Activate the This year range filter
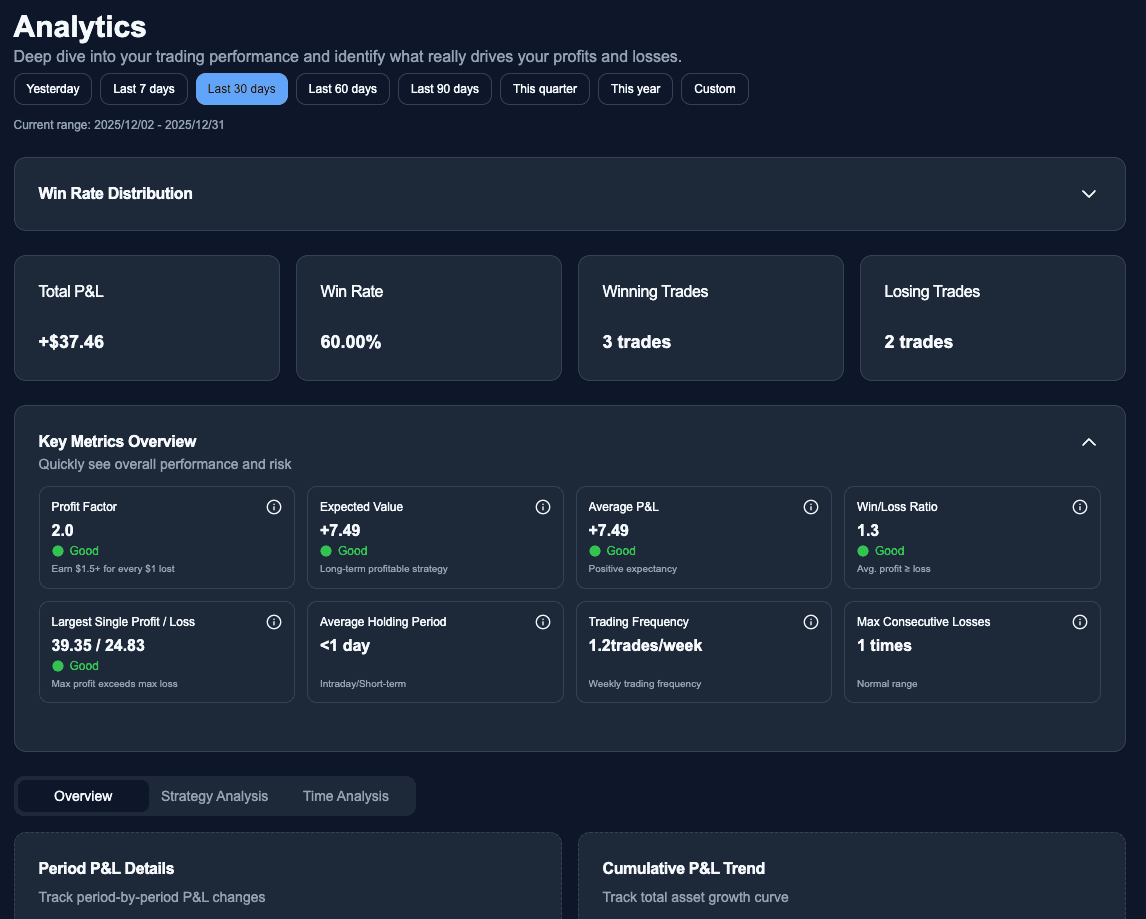 point(635,89)
